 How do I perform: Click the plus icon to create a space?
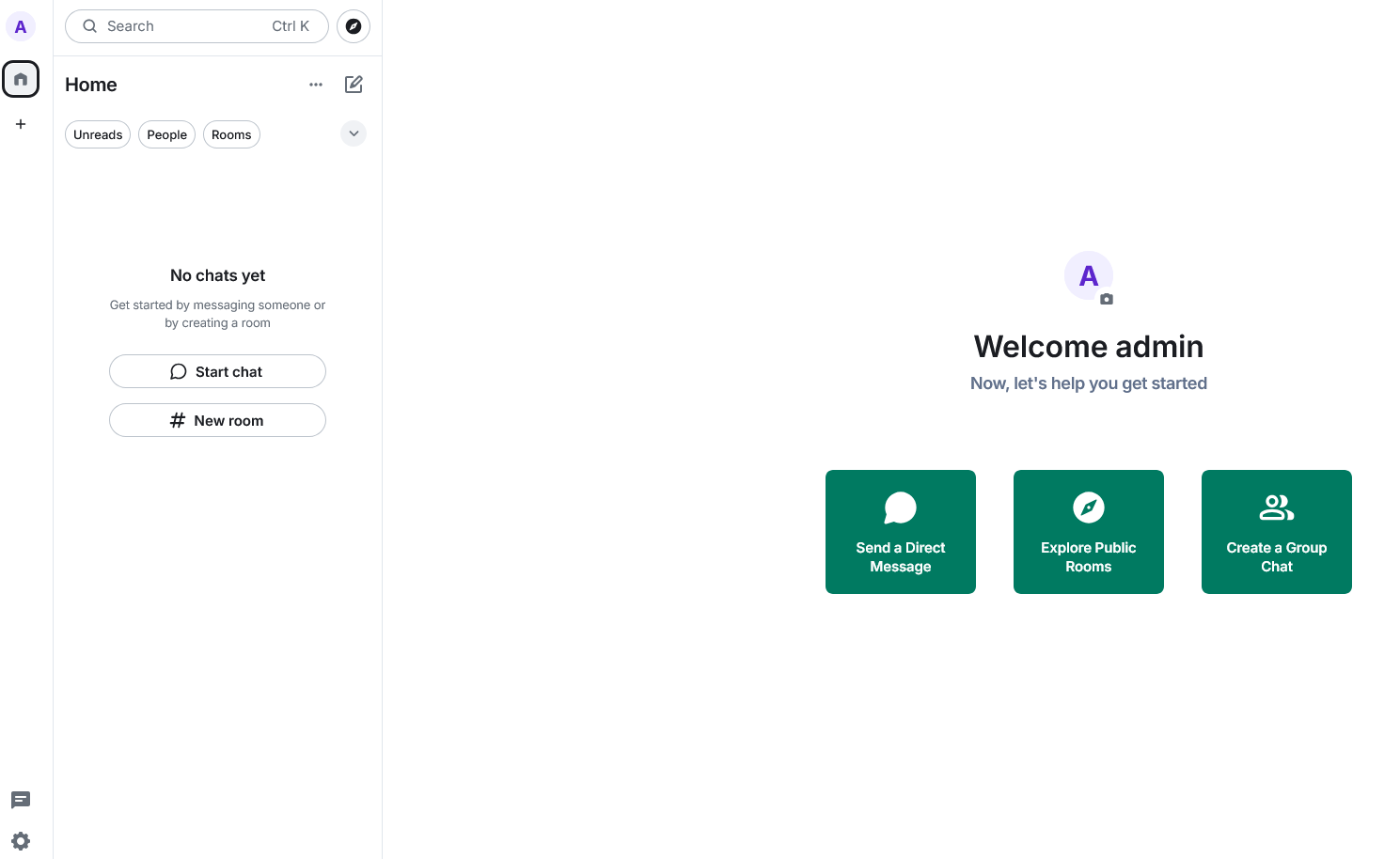point(21,124)
